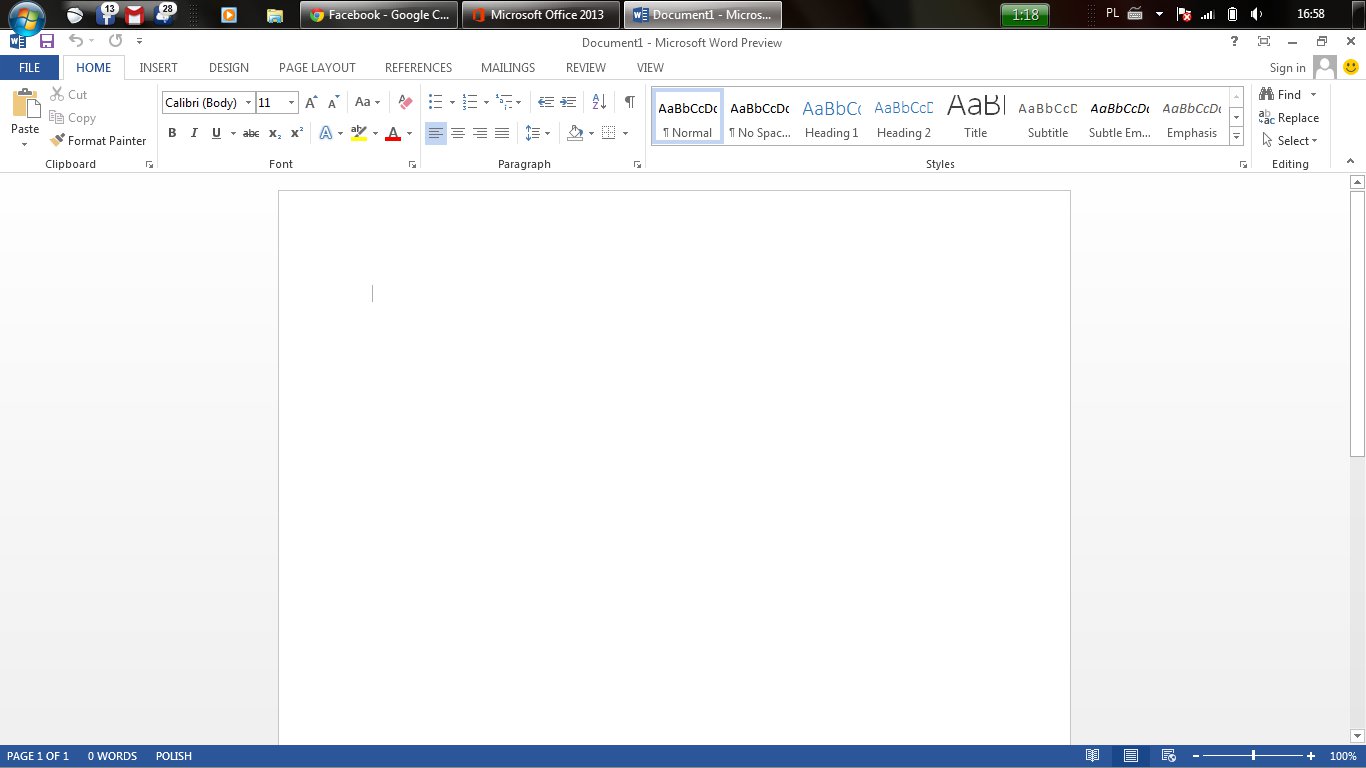Open the font name dropdown
Viewport: 1366px width, 768px height.
(248, 103)
